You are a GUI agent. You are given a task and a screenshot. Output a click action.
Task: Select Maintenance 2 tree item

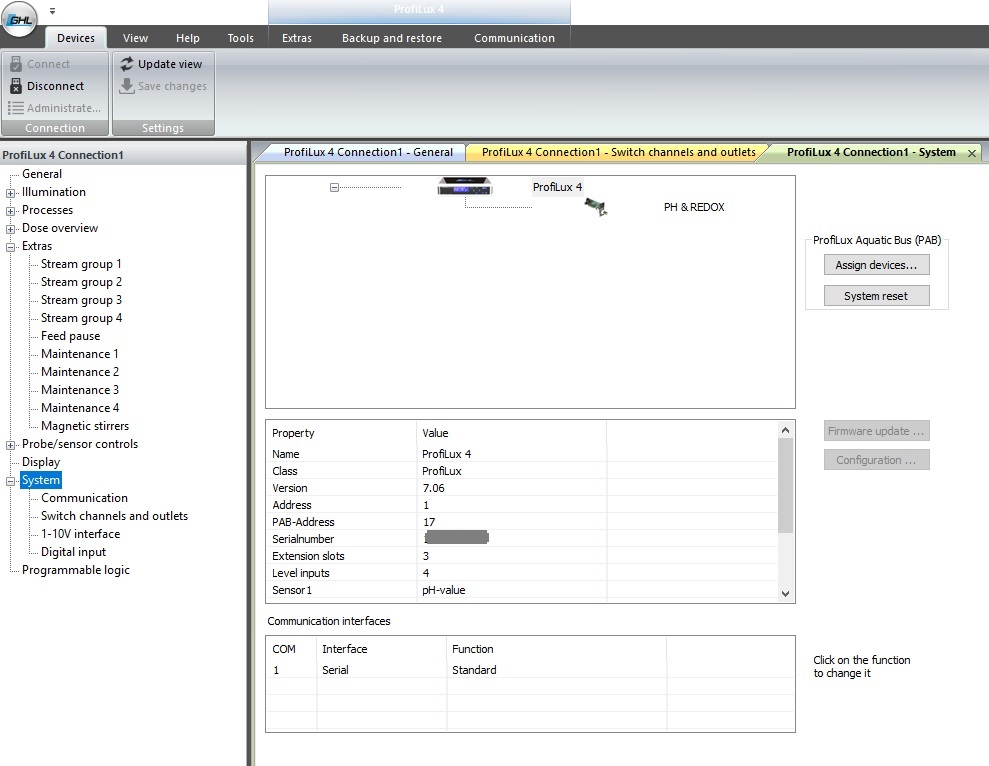tap(79, 372)
